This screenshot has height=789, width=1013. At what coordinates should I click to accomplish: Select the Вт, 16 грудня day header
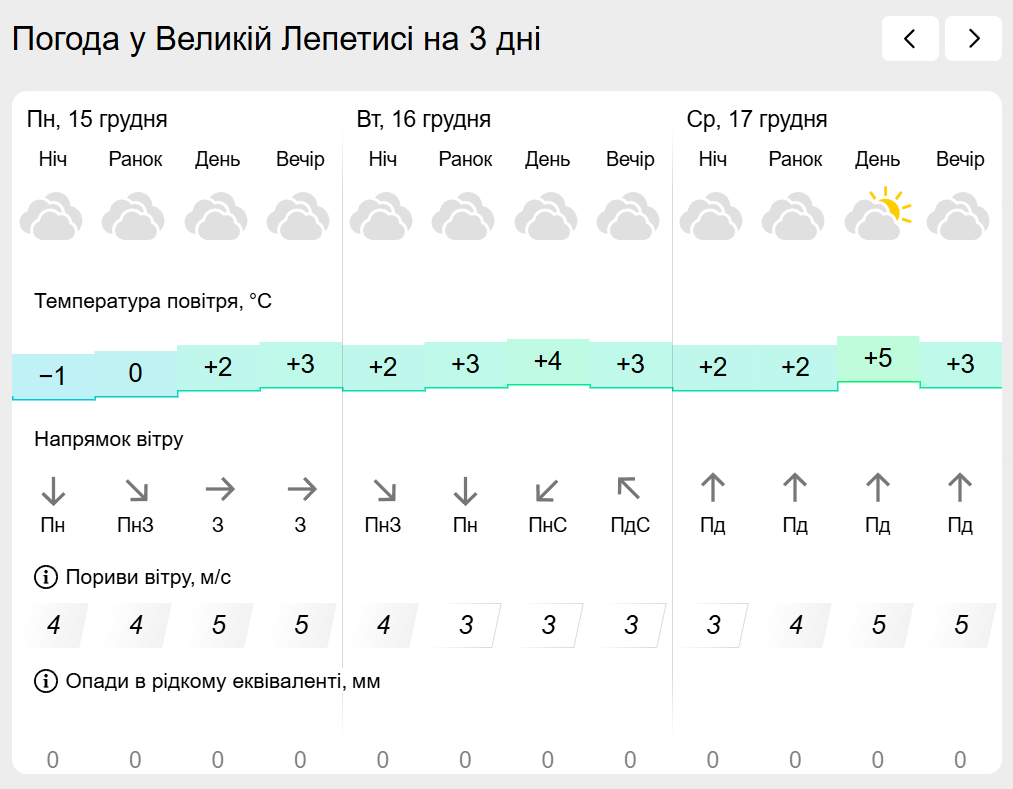pos(424,120)
